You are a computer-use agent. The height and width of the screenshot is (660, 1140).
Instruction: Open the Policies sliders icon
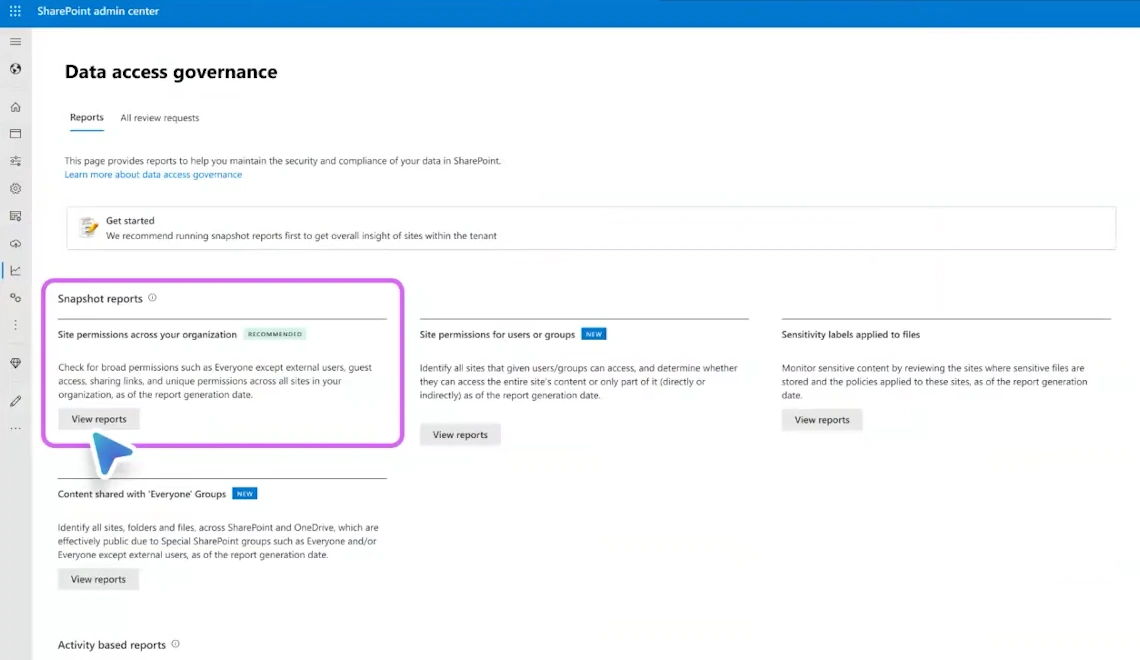[x=15, y=161]
